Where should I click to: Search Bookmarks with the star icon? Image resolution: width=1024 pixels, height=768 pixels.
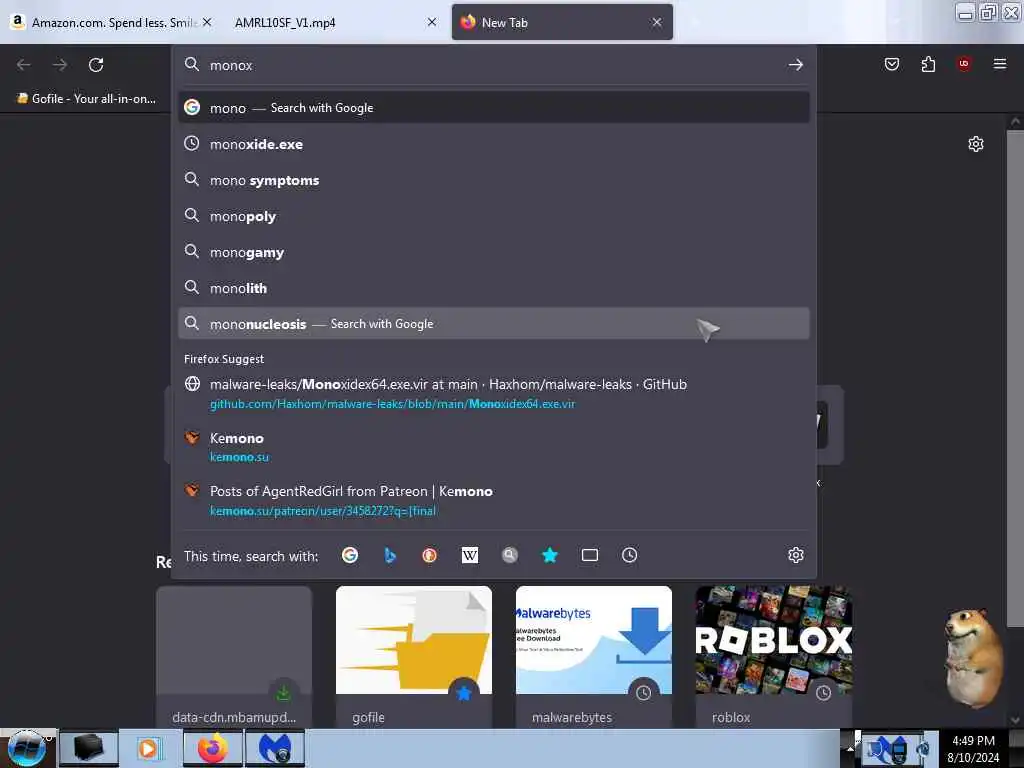coord(550,555)
